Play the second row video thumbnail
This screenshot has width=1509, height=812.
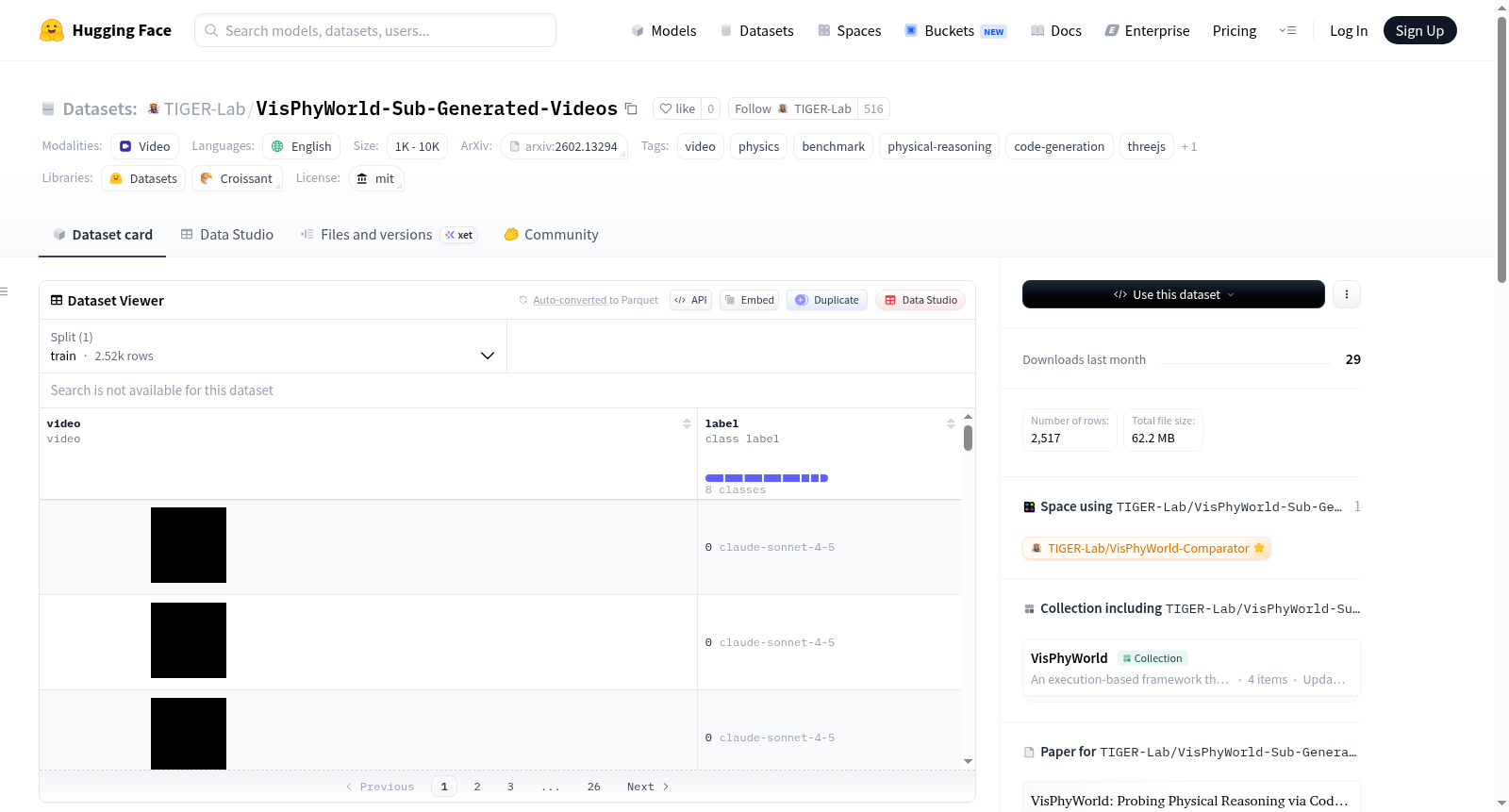pyautogui.click(x=189, y=640)
